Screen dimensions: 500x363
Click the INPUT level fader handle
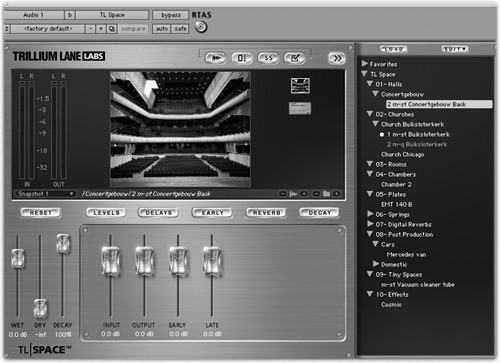[111, 261]
